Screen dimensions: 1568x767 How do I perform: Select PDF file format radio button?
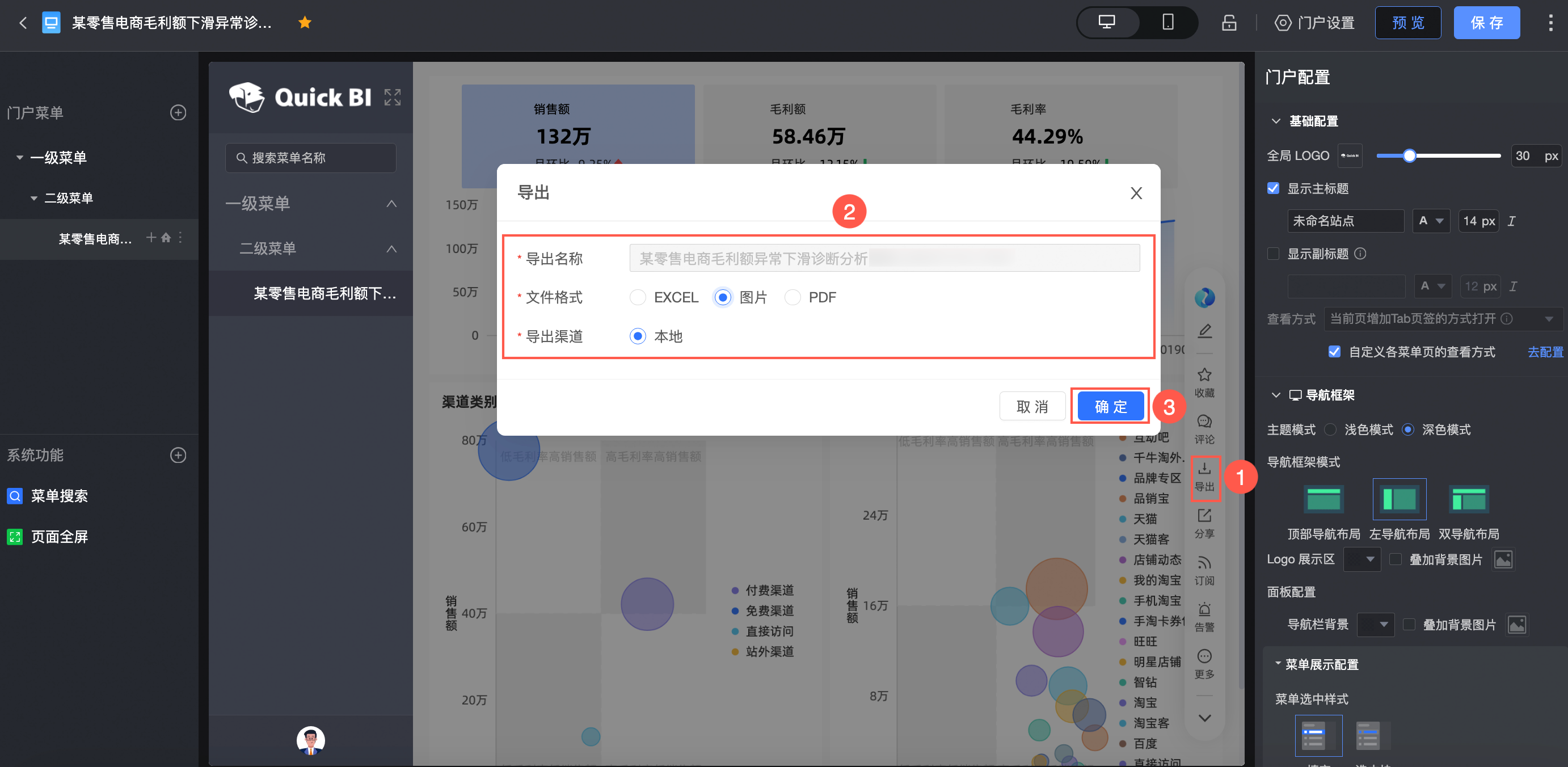(x=792, y=297)
